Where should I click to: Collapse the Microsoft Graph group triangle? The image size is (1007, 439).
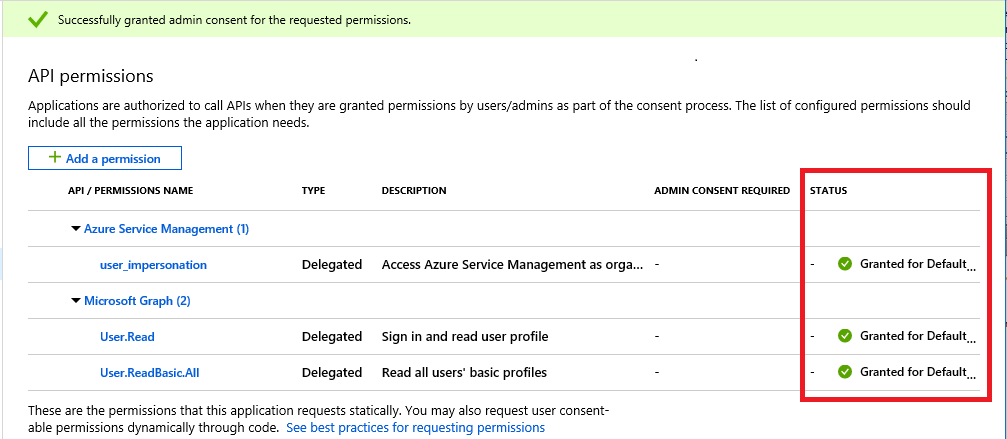pos(75,301)
